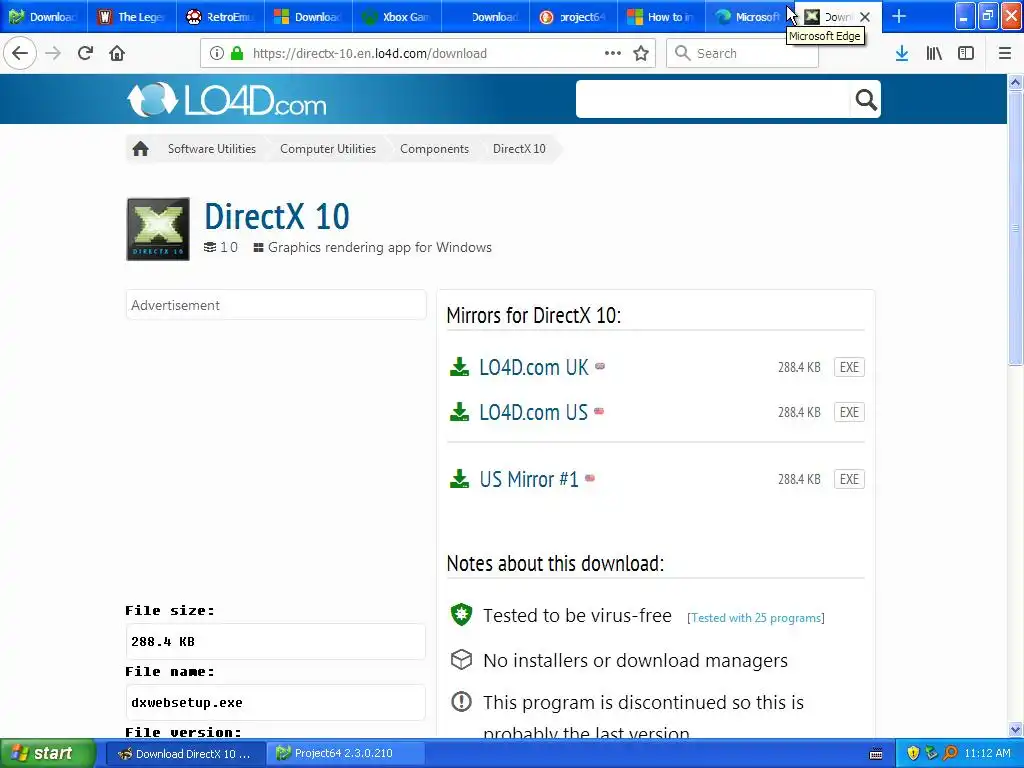Viewport: 1024px width, 768px height.
Task: Open the DirectX 10 title link
Action: [277, 216]
